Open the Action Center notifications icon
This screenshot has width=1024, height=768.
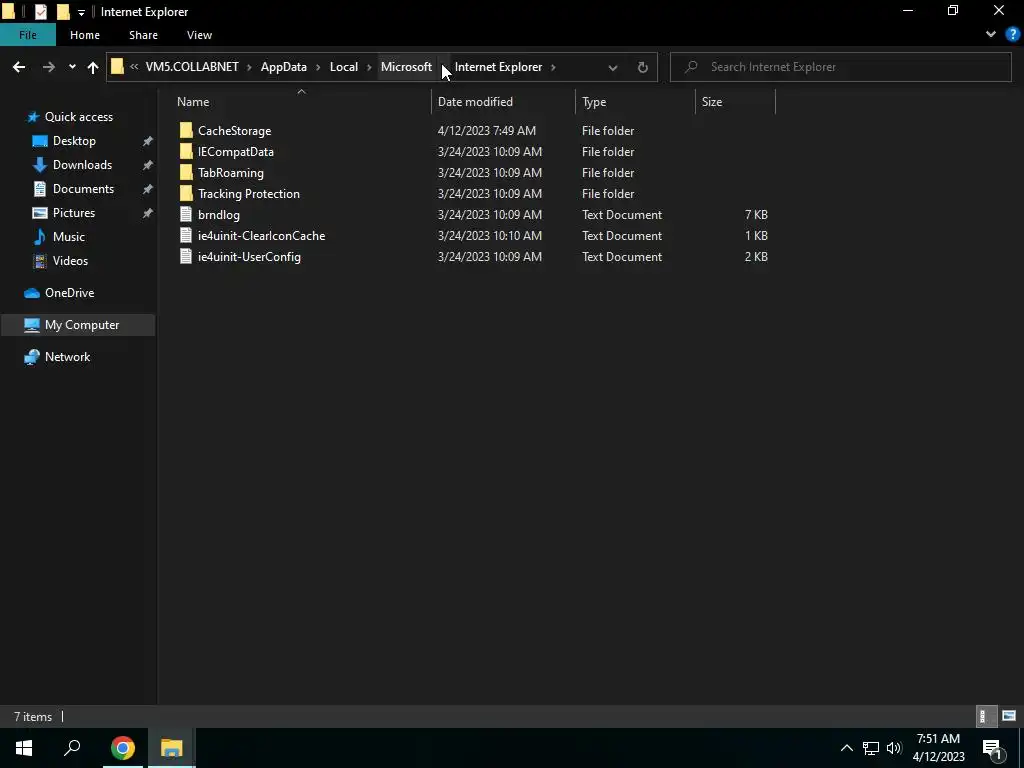992,748
